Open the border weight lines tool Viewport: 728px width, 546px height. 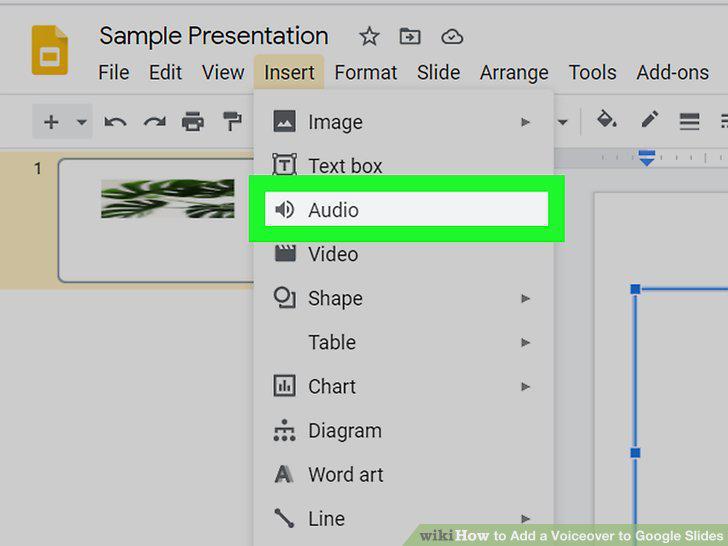point(689,122)
